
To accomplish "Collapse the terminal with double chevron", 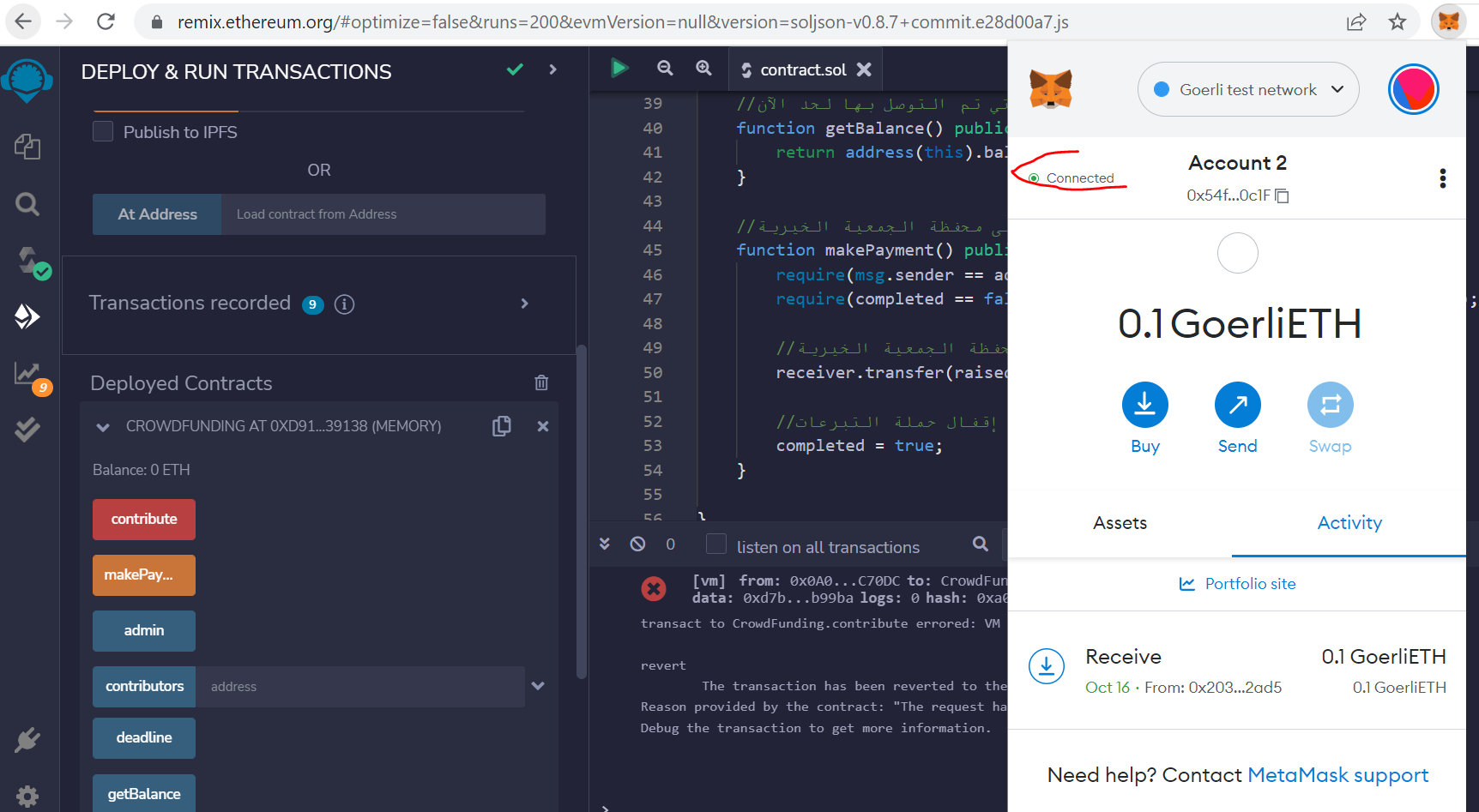I will [x=605, y=544].
